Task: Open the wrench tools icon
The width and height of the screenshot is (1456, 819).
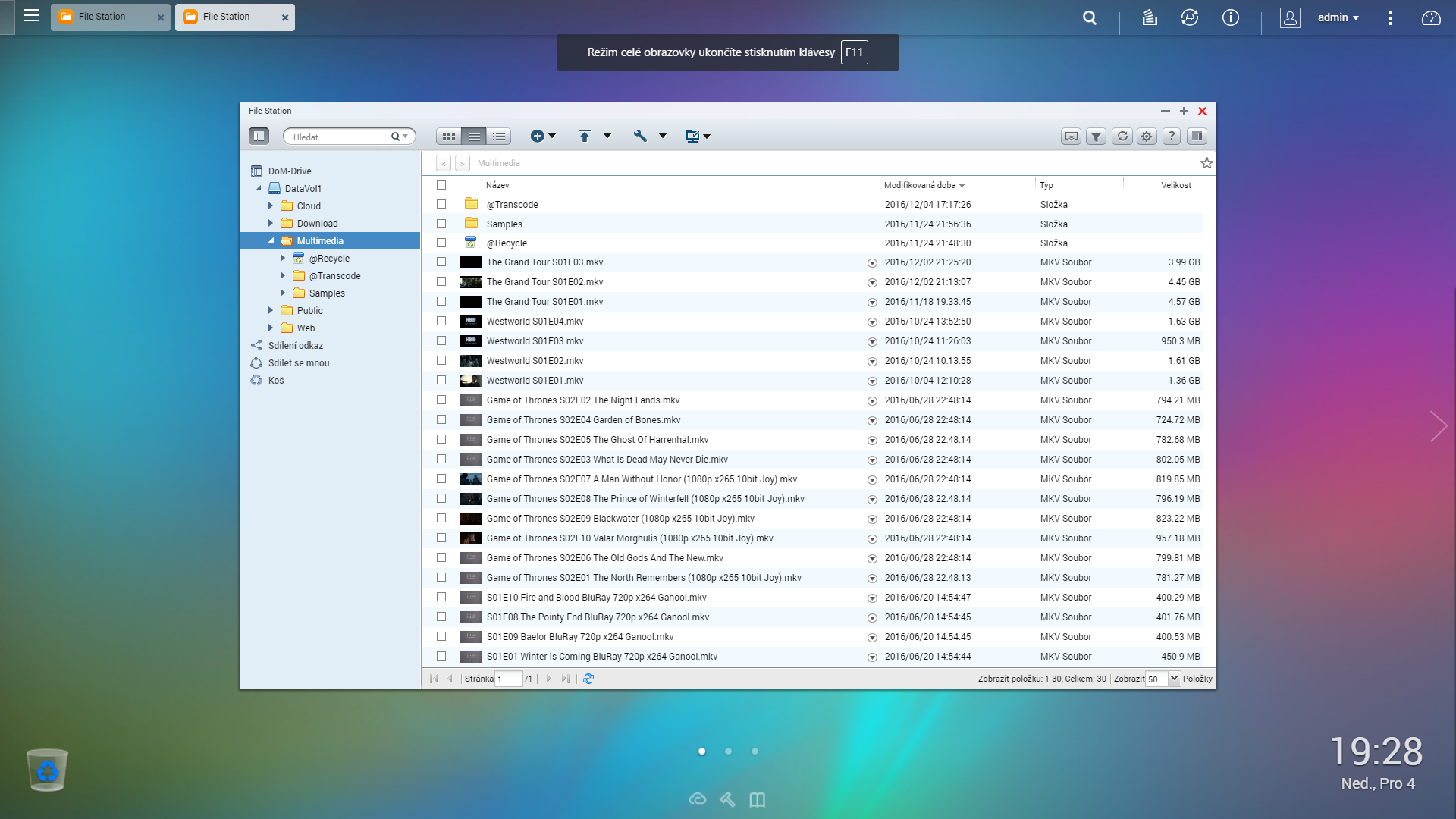Action: click(640, 136)
